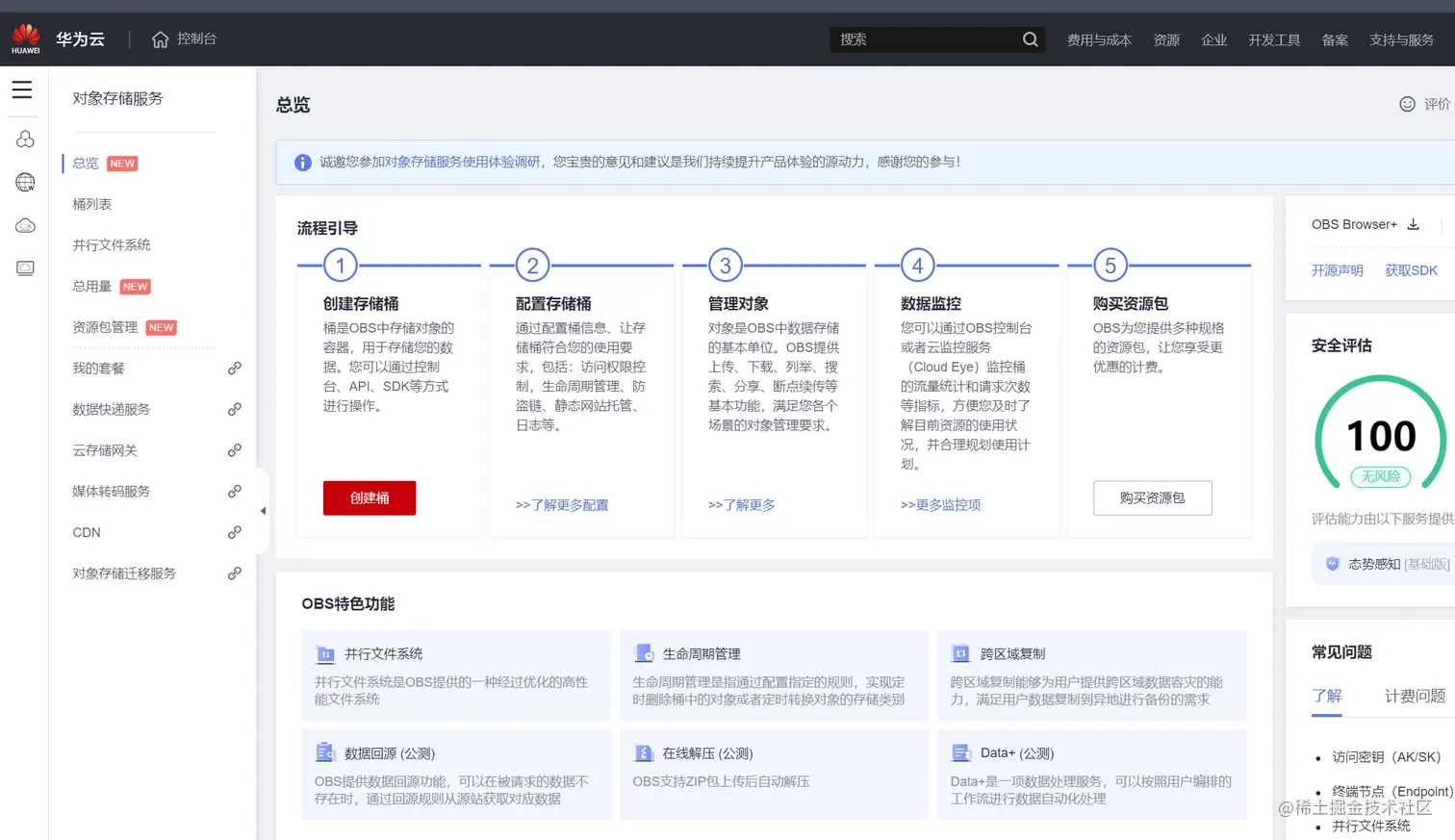The height and width of the screenshot is (840, 1455).
Task: Click the Data+ feature icon
Action: [x=960, y=753]
